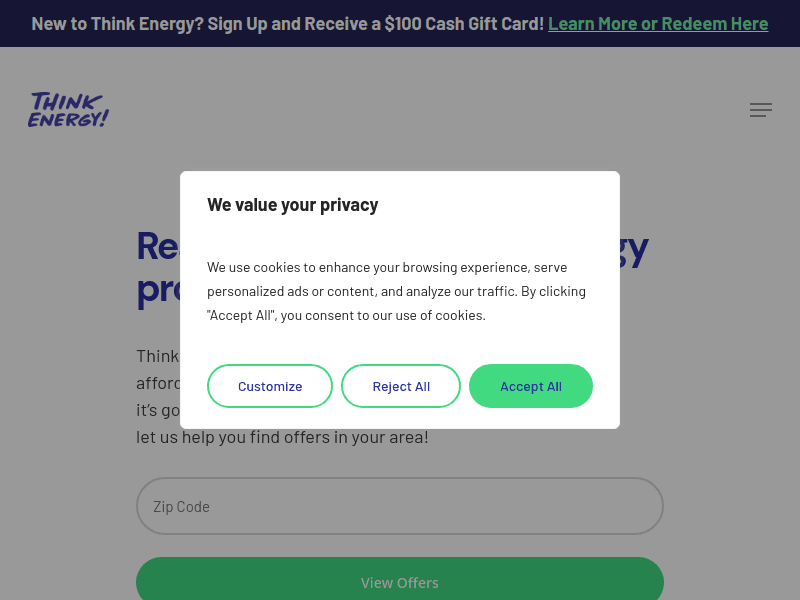Click the 'We value your privacy' dialog heading
The width and height of the screenshot is (800, 600).
point(293,204)
